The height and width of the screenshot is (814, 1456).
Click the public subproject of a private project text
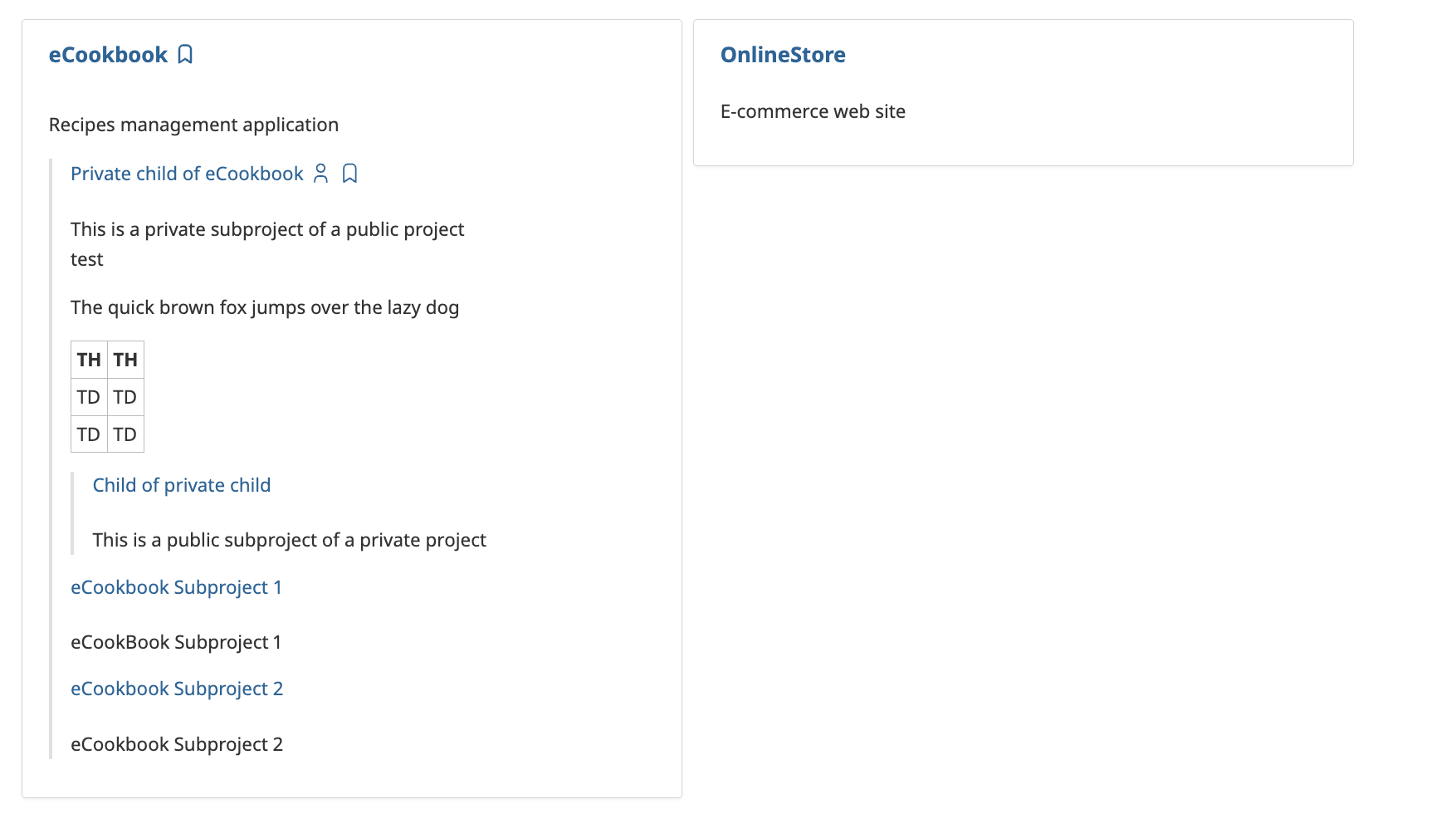tap(289, 540)
